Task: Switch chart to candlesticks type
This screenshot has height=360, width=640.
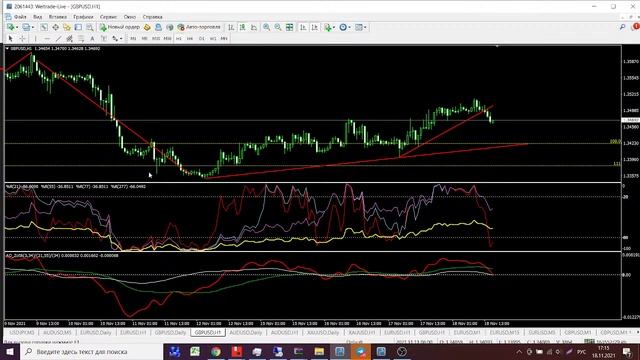Action: [x=242, y=27]
